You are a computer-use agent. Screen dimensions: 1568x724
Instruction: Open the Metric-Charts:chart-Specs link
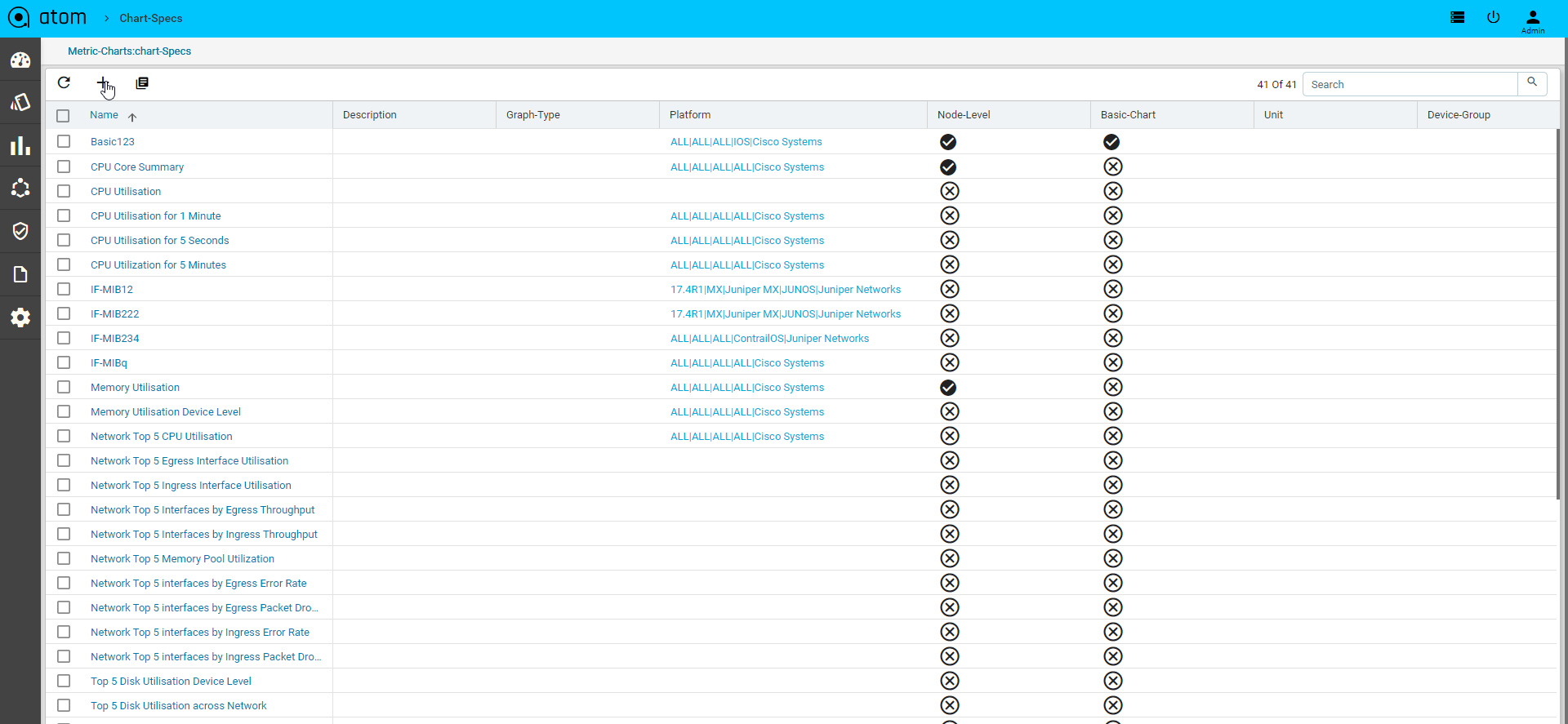[x=129, y=51]
